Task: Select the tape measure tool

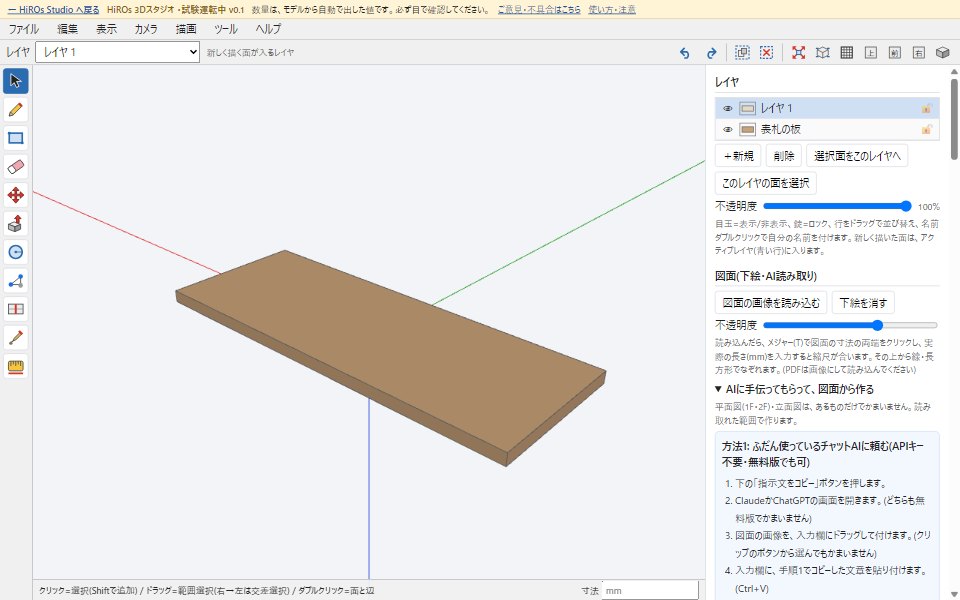Action: [x=16, y=367]
